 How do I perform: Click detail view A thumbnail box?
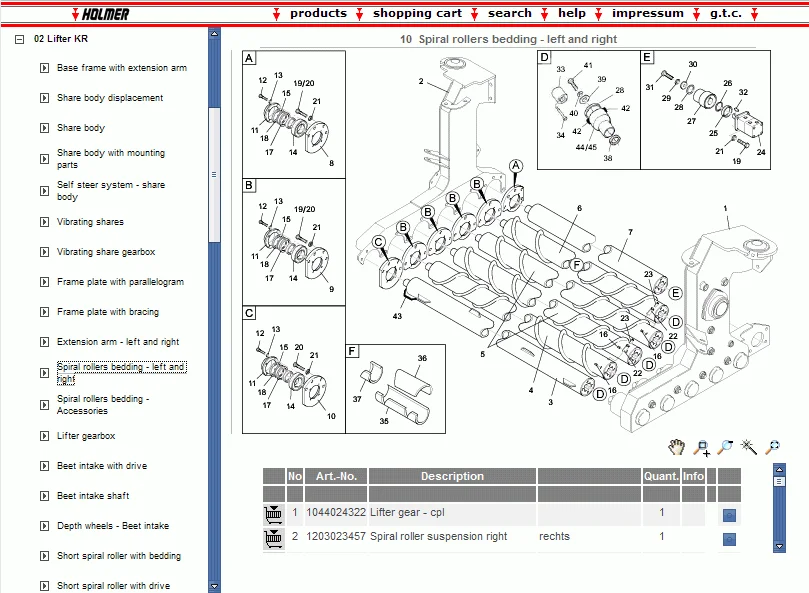294,114
